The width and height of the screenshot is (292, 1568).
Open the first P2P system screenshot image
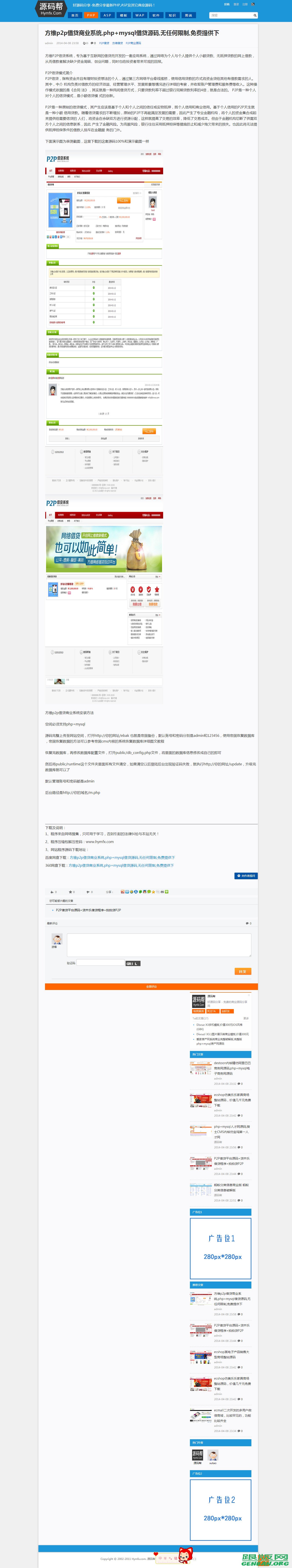(x=104, y=322)
